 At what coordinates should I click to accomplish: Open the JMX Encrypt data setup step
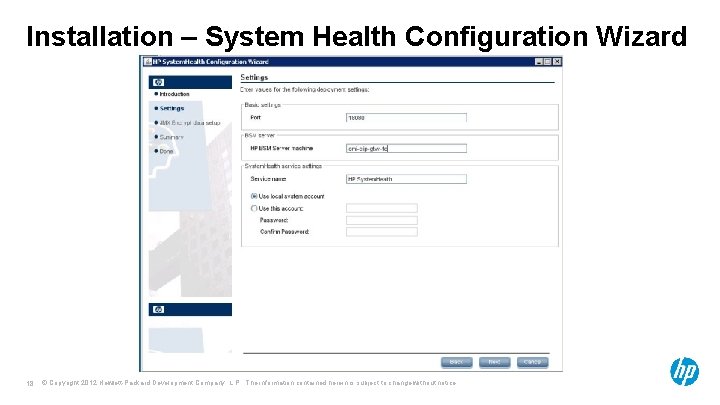pos(190,123)
